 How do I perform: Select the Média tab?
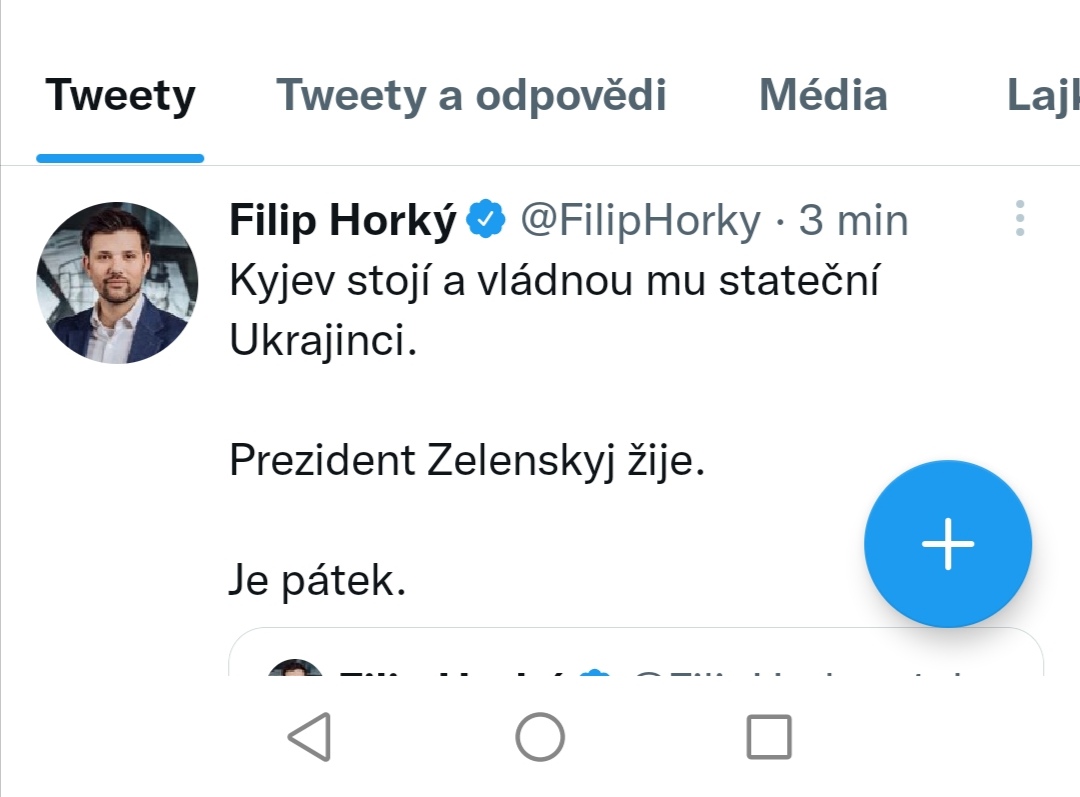(x=823, y=96)
